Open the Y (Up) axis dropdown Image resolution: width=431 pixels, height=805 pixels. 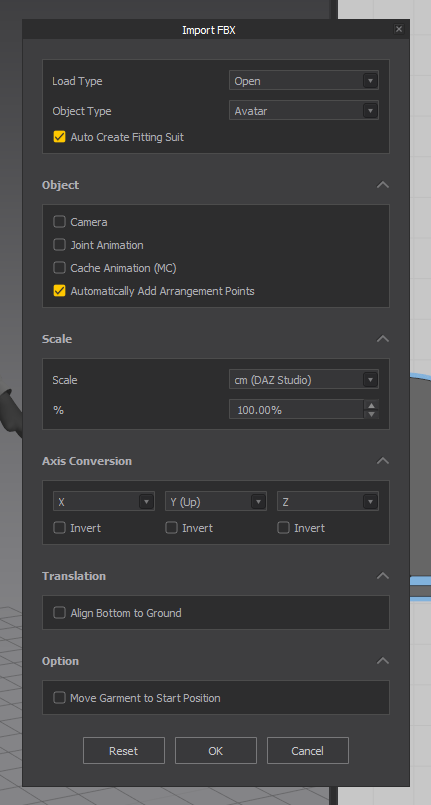(x=216, y=502)
